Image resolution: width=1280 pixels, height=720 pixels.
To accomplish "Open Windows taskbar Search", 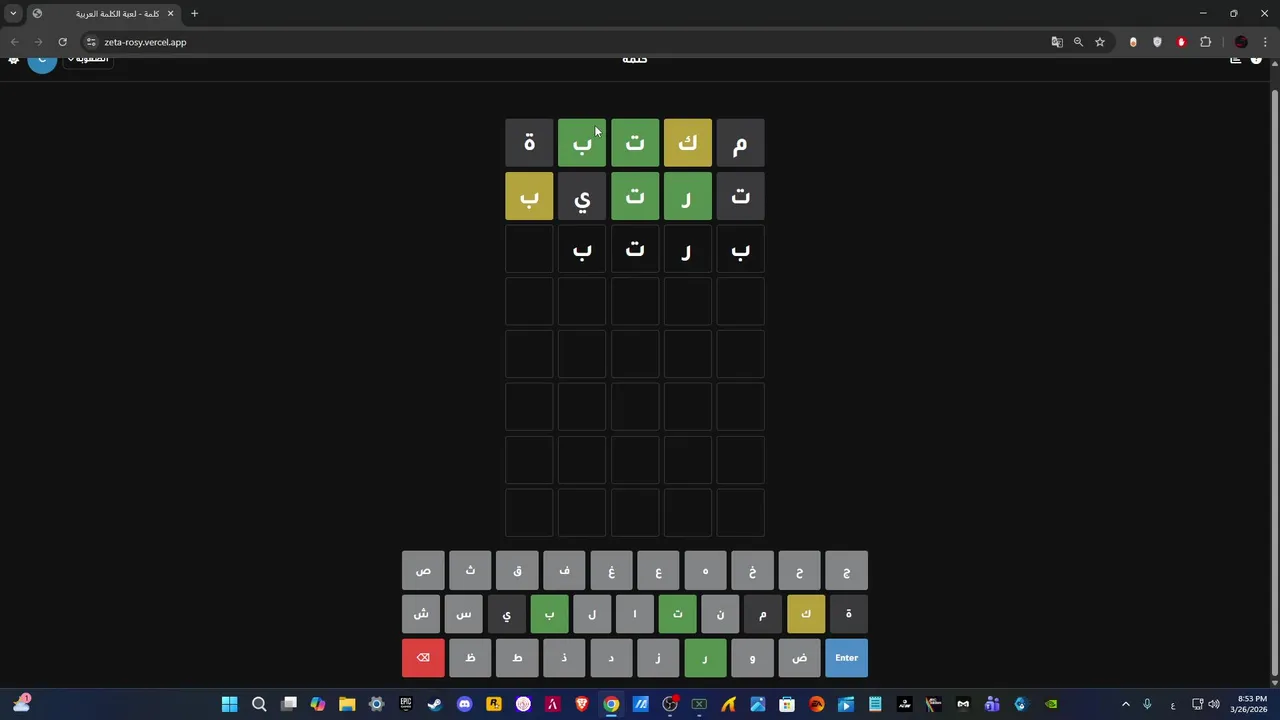I will pyautogui.click(x=259, y=704).
